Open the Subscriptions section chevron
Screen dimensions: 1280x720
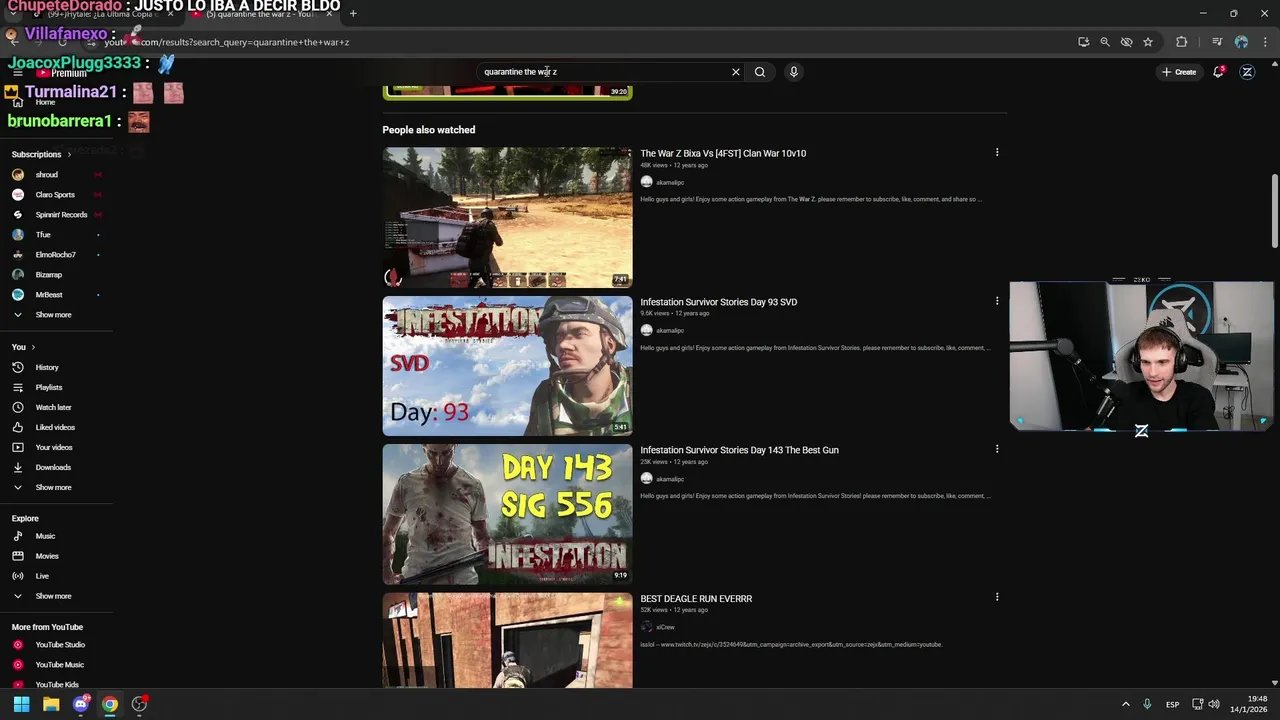click(69, 155)
